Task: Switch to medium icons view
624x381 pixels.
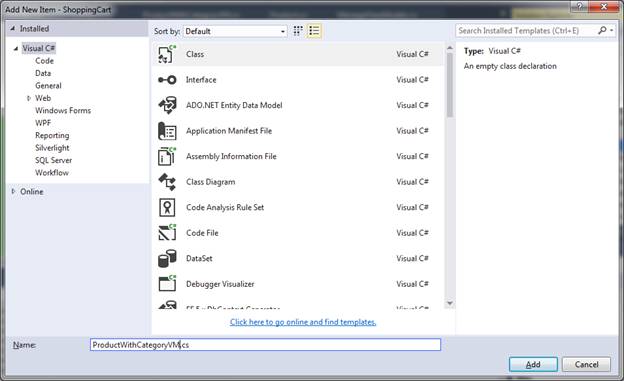Action: [x=298, y=31]
